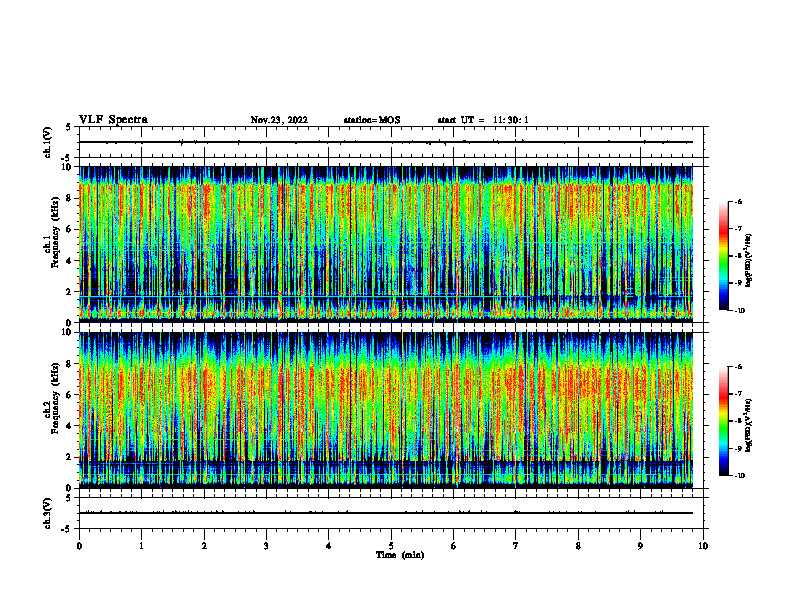This screenshot has height=612, width=792.
Task: Click the '6' frequency tick on ch.1
Action: click(x=69, y=230)
